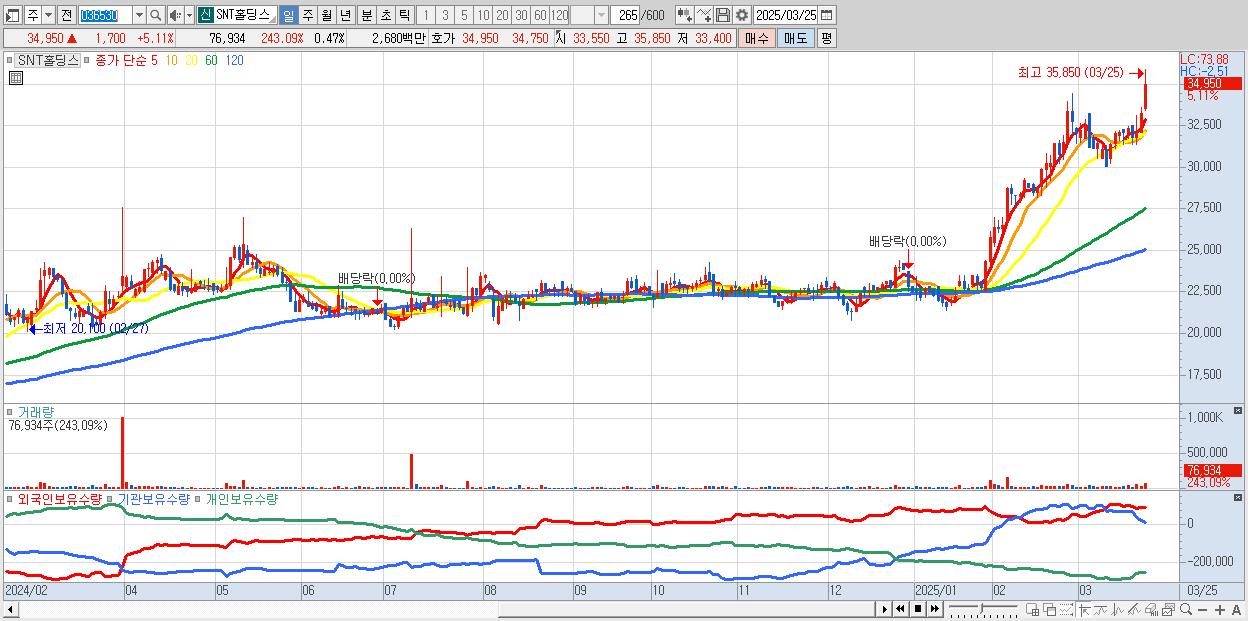The height and width of the screenshot is (621, 1248).
Task: Click the 120 interval preset button
Action: click(559, 15)
